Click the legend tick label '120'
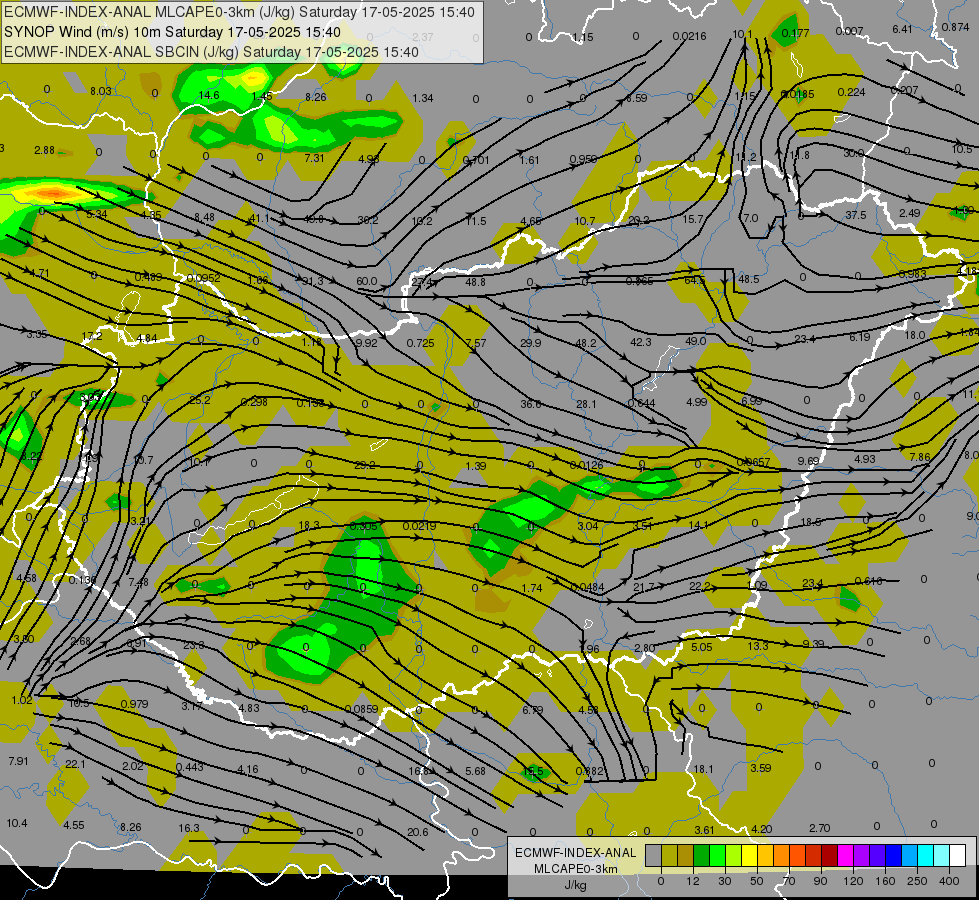 [853, 881]
